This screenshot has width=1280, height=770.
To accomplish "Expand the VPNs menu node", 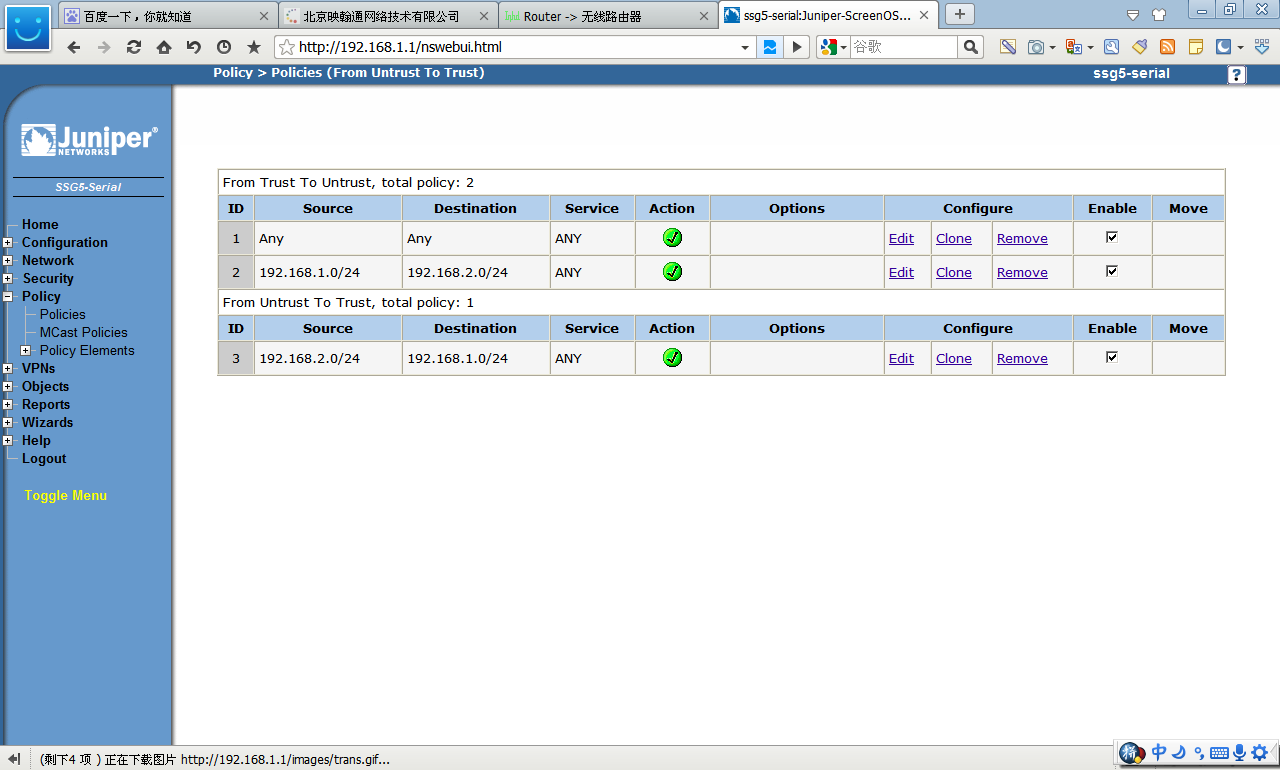I will click(x=8, y=369).
